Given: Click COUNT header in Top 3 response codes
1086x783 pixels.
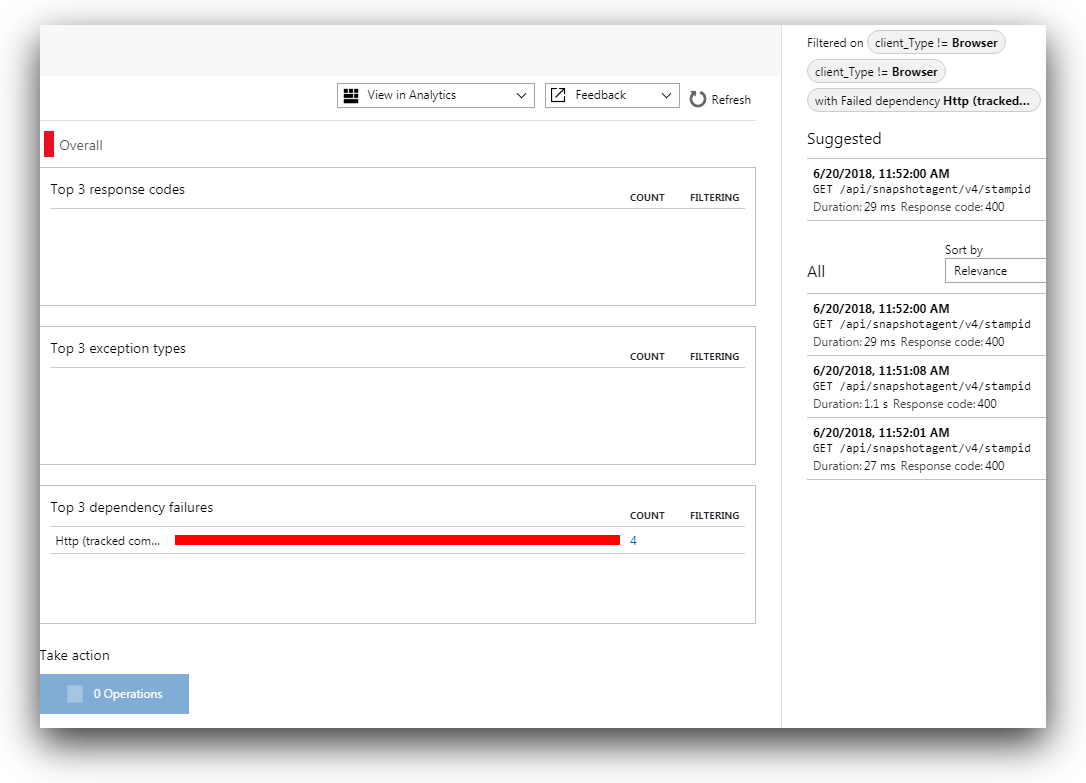Looking at the screenshot, I should [647, 198].
